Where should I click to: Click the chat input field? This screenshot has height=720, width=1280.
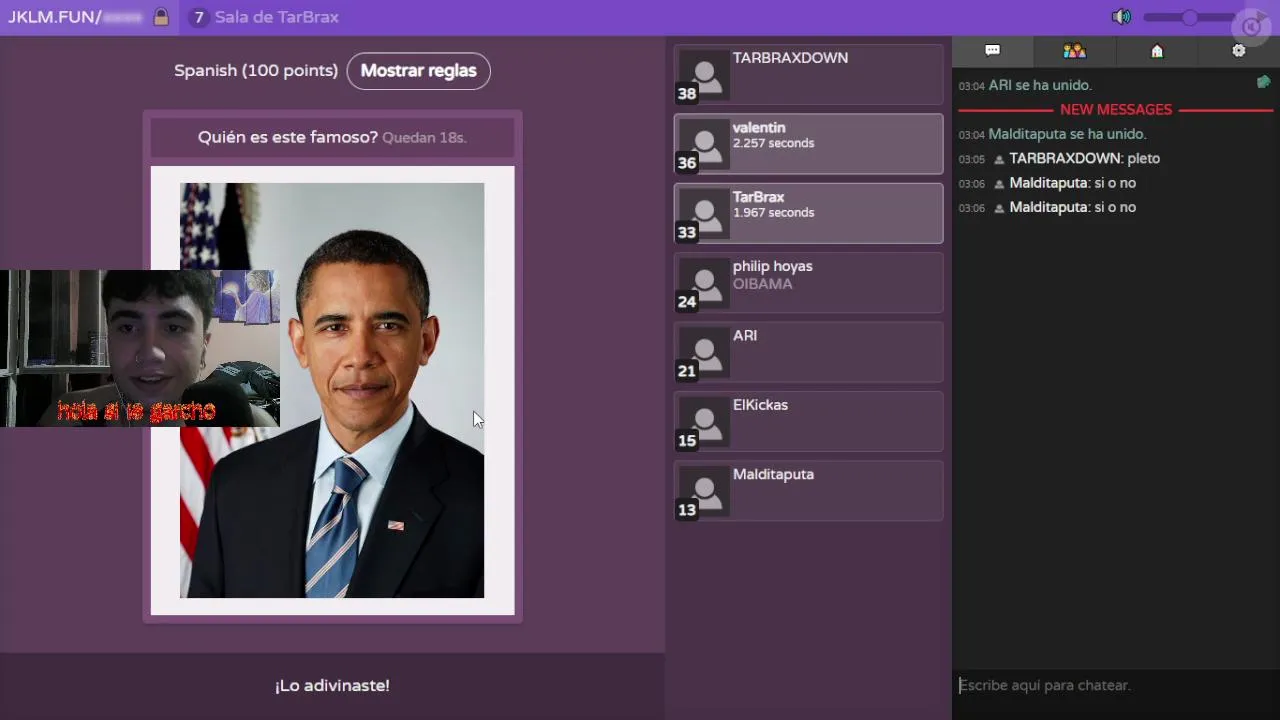pos(1116,685)
